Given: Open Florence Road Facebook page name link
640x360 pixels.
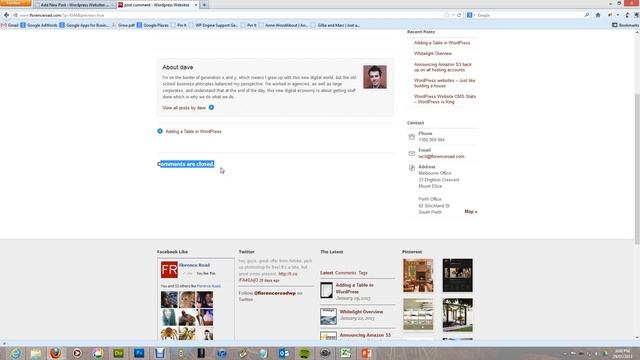Looking at the screenshot, I should click(194, 265).
